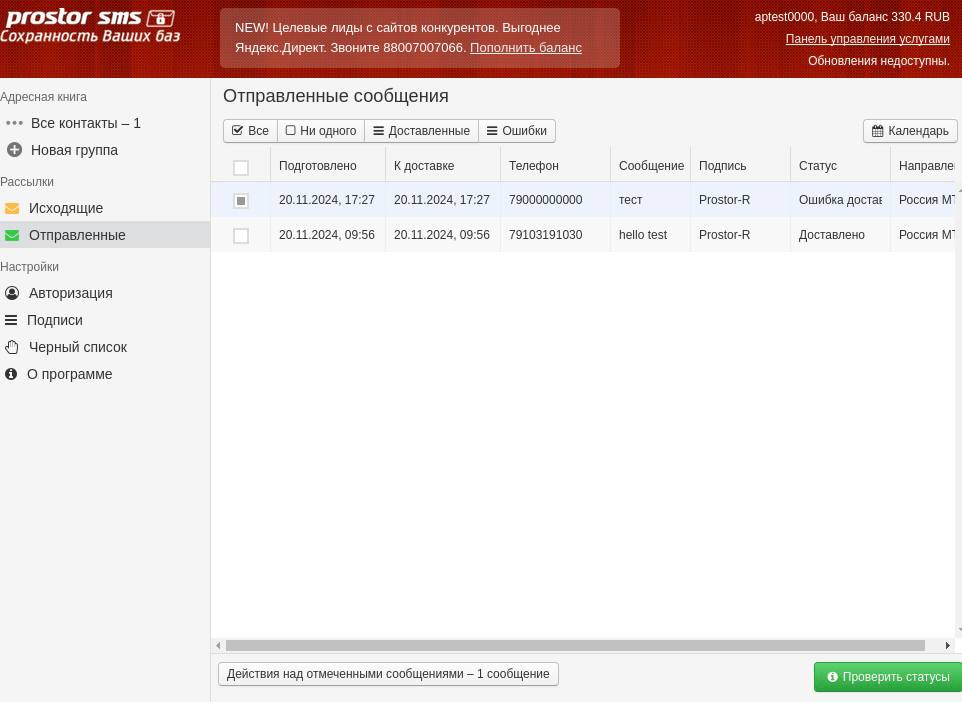Image resolution: width=962 pixels, height=702 pixels.
Task: Click the horizontal scrollbar right arrow
Action: pyautogui.click(x=947, y=646)
